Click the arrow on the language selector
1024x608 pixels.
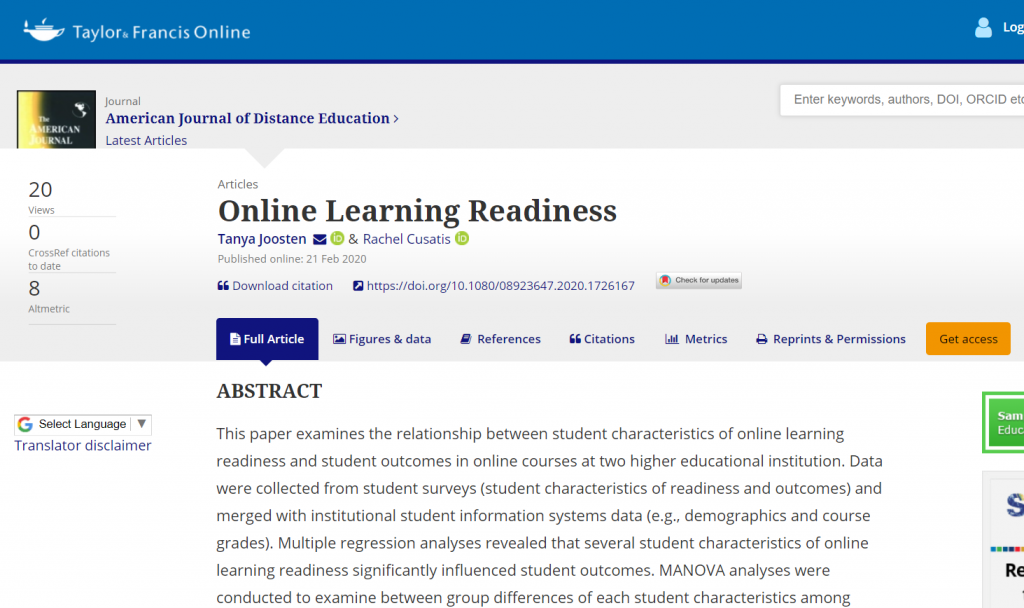(142, 424)
